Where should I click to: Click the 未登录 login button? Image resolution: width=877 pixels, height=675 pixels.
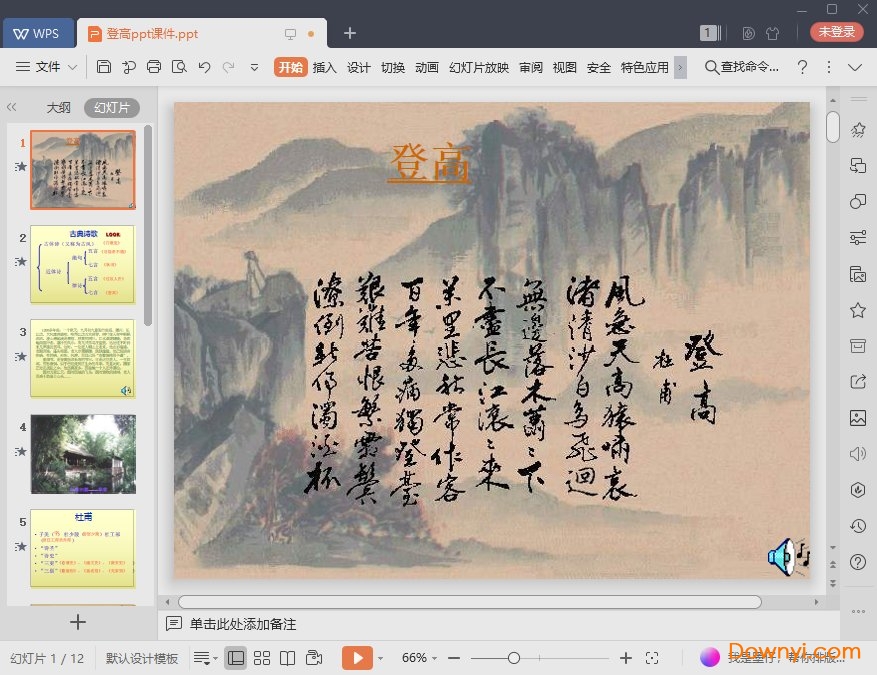(x=835, y=31)
